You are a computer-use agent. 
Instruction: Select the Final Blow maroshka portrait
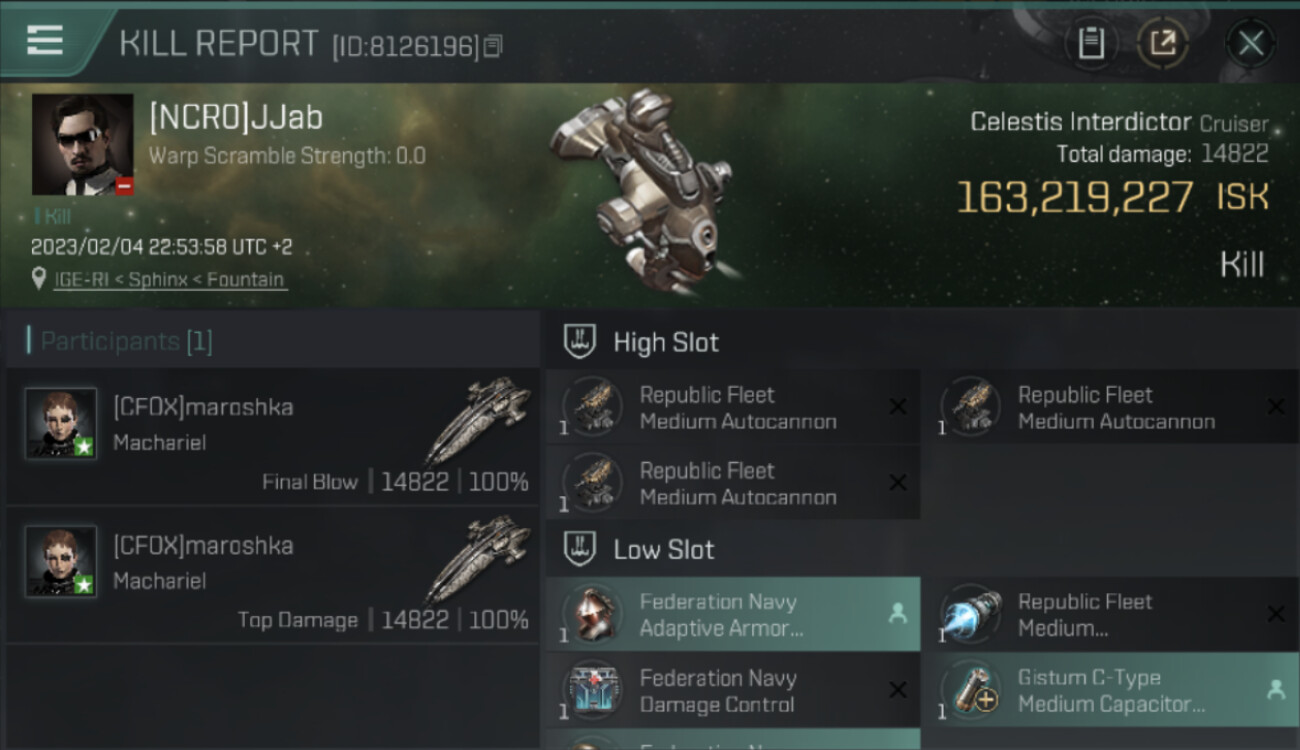61,423
